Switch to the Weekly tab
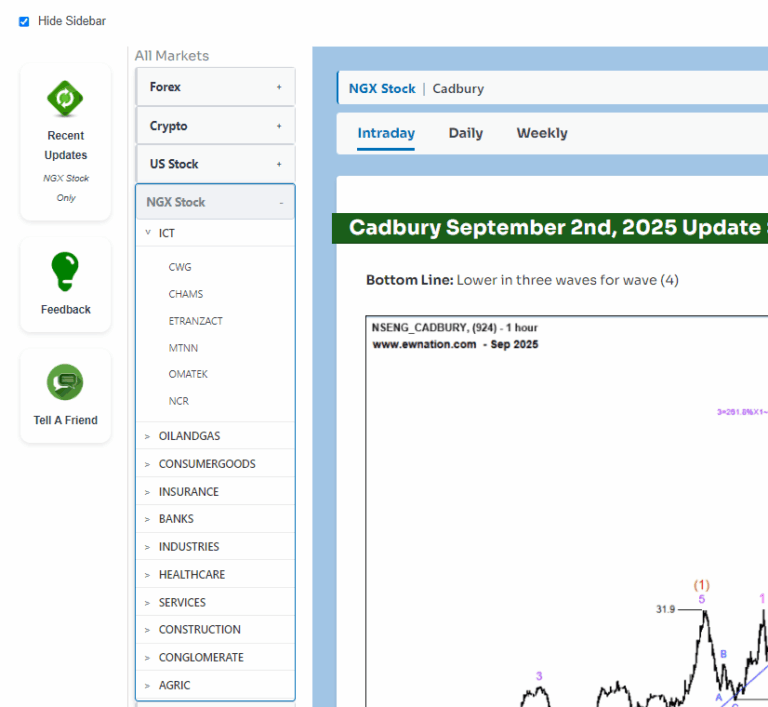This screenshot has height=707, width=768. (542, 133)
